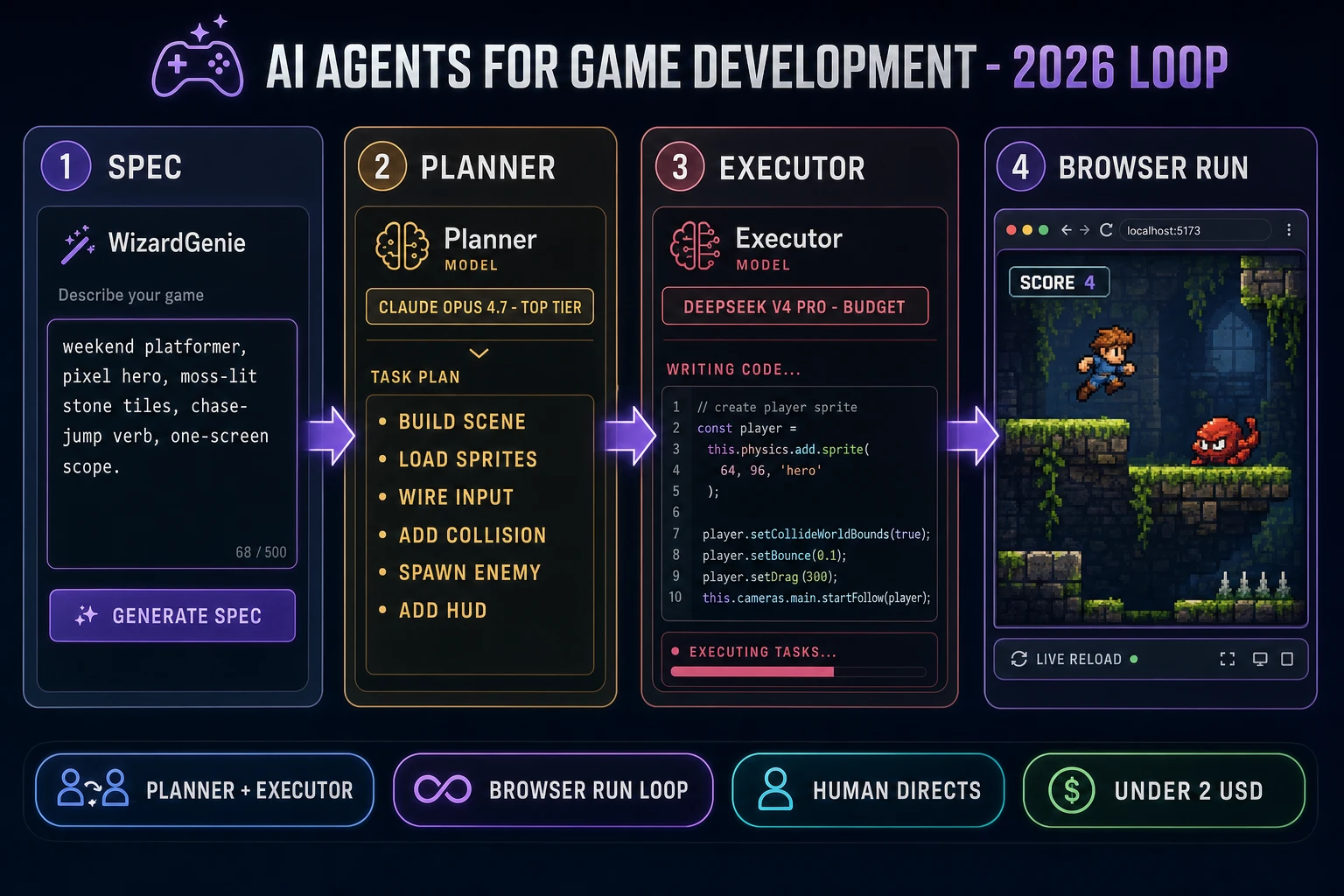Open the DeepSeek V4 Pro model selector
The width and height of the screenshot is (1344, 896).
(794, 306)
